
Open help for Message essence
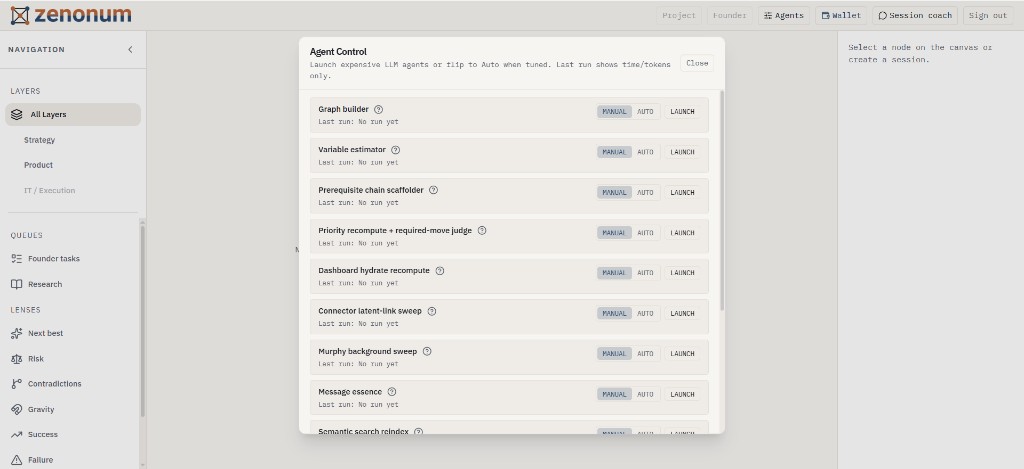click(392, 392)
